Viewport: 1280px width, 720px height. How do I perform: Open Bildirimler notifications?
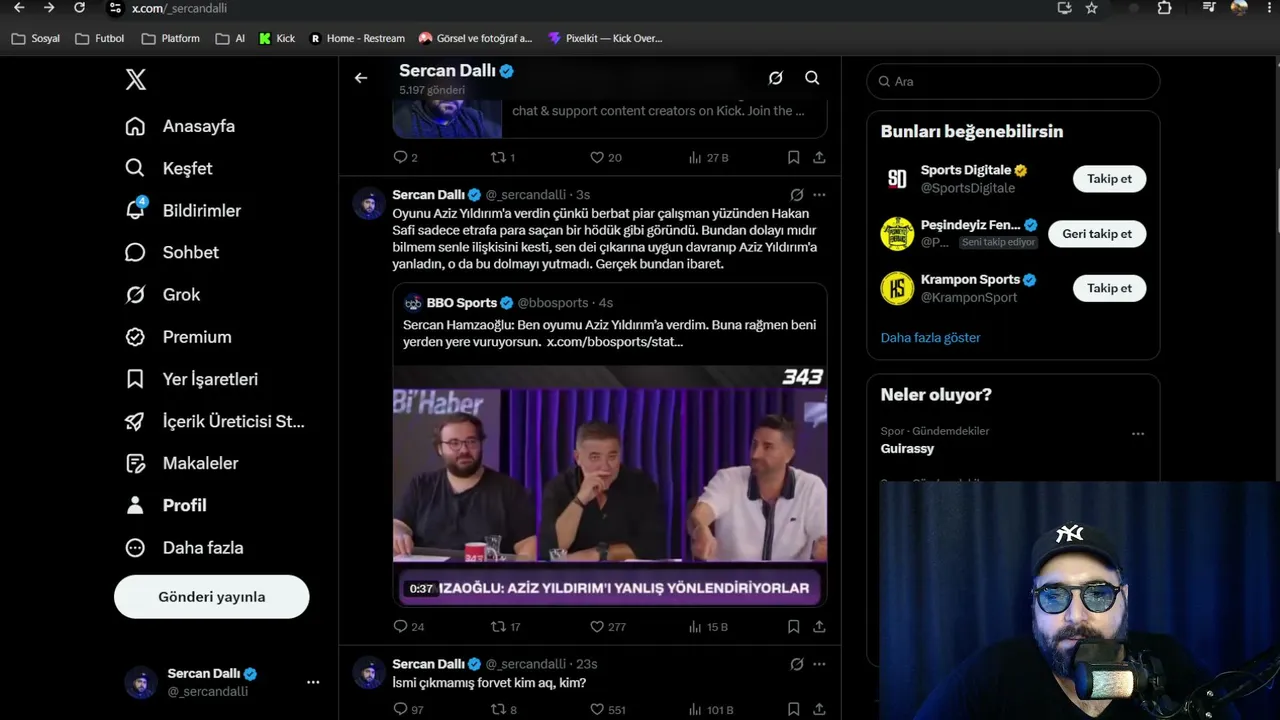[x=183, y=210]
